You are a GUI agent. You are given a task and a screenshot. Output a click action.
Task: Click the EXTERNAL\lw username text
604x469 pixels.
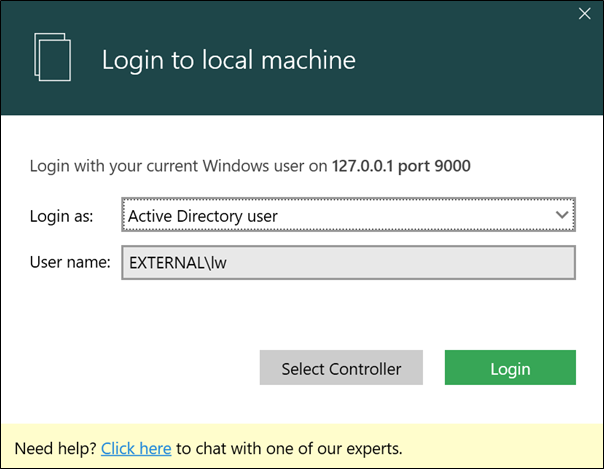point(178,263)
